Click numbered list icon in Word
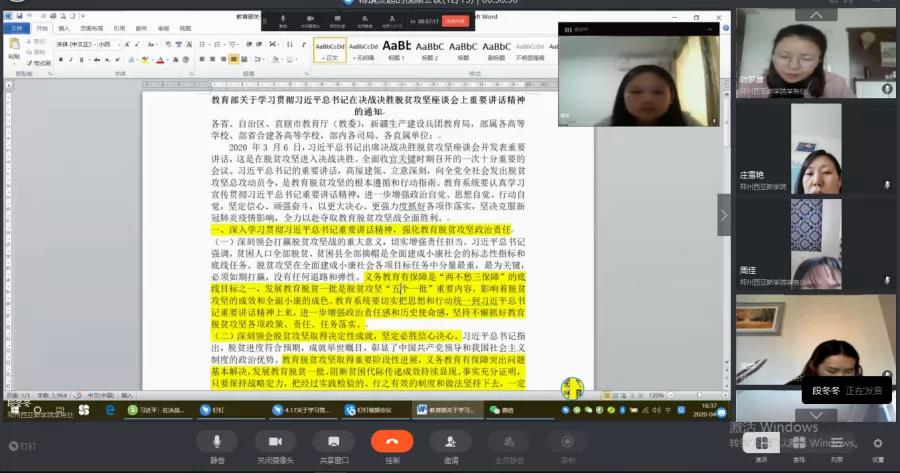Screen dimensions: 900x473 [218, 44]
